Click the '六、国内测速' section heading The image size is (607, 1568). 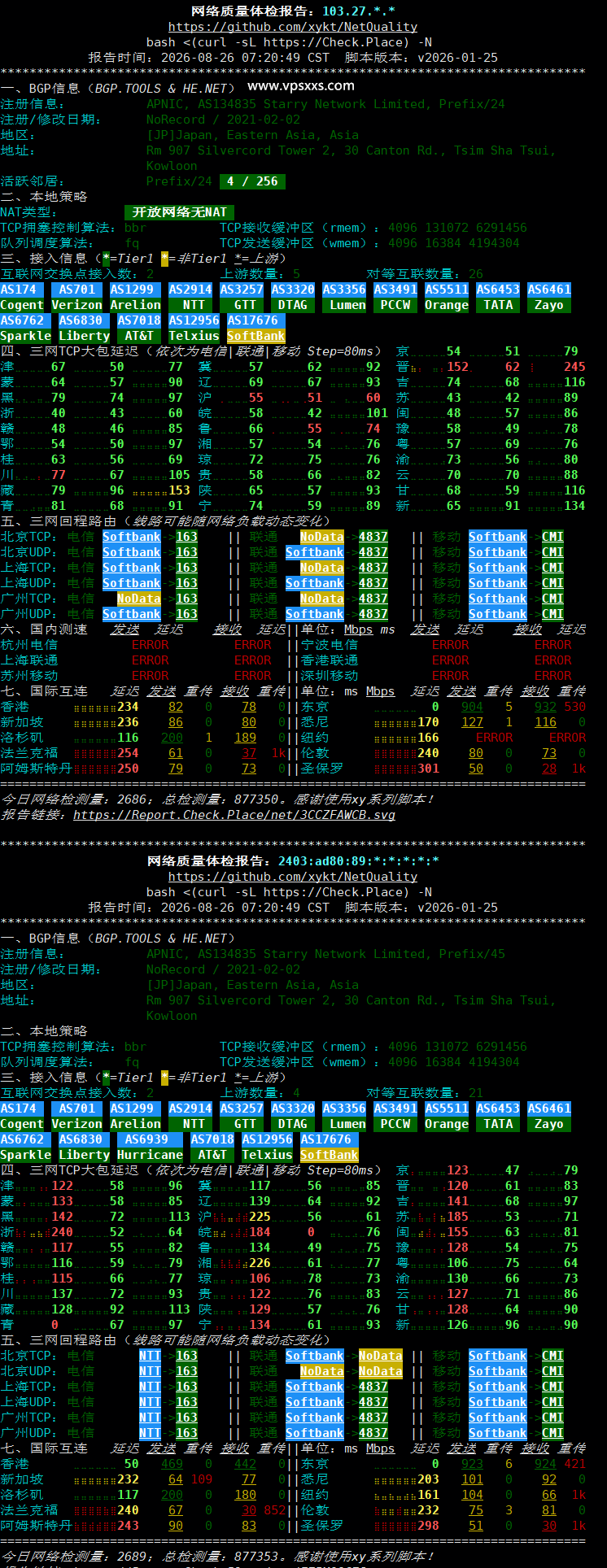[x=44, y=629]
